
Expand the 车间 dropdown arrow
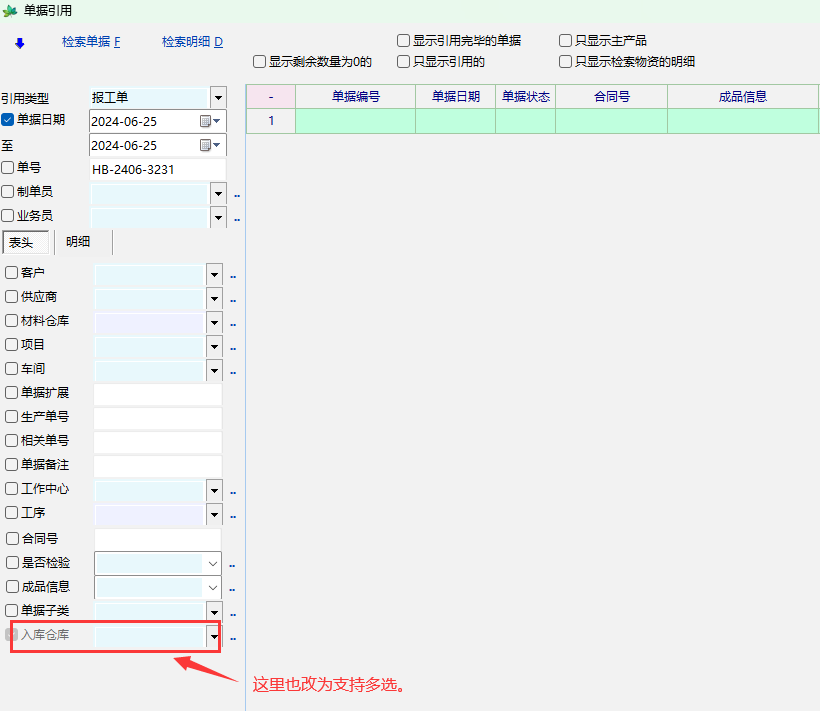coord(214,370)
